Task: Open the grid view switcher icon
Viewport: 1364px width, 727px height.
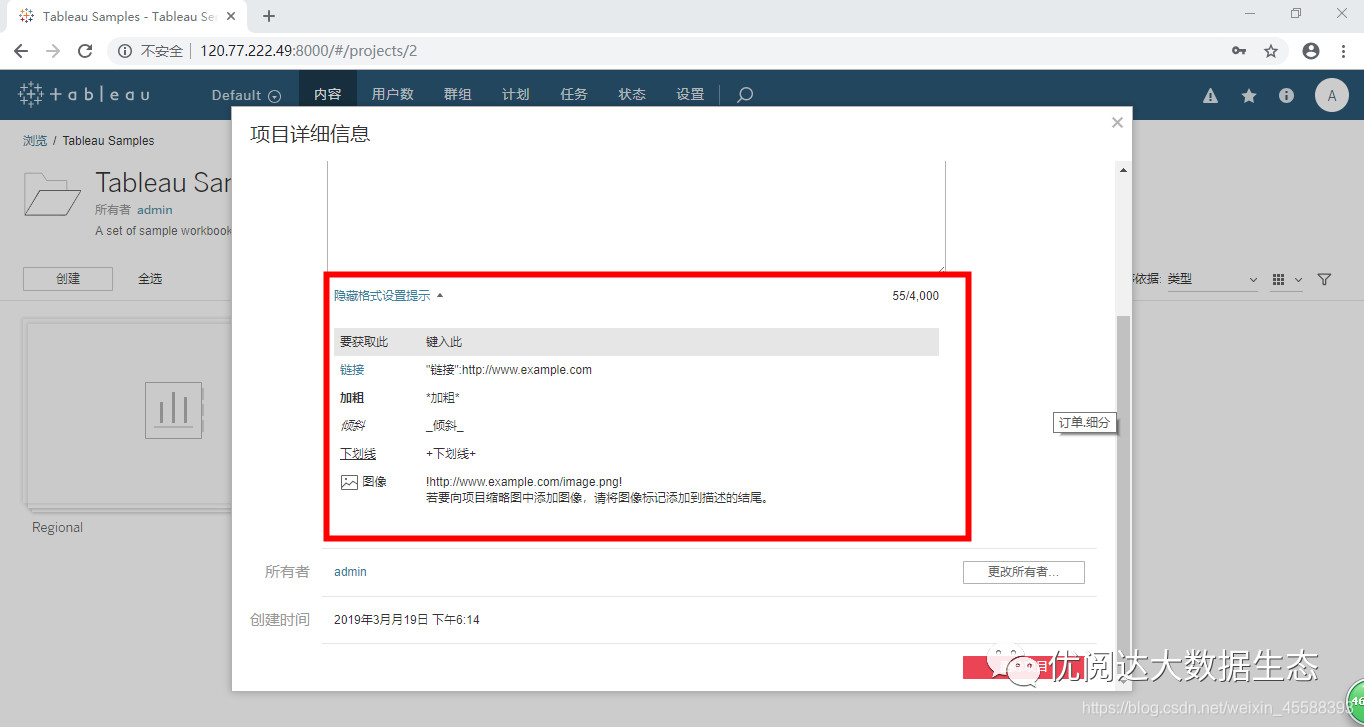Action: 1286,280
